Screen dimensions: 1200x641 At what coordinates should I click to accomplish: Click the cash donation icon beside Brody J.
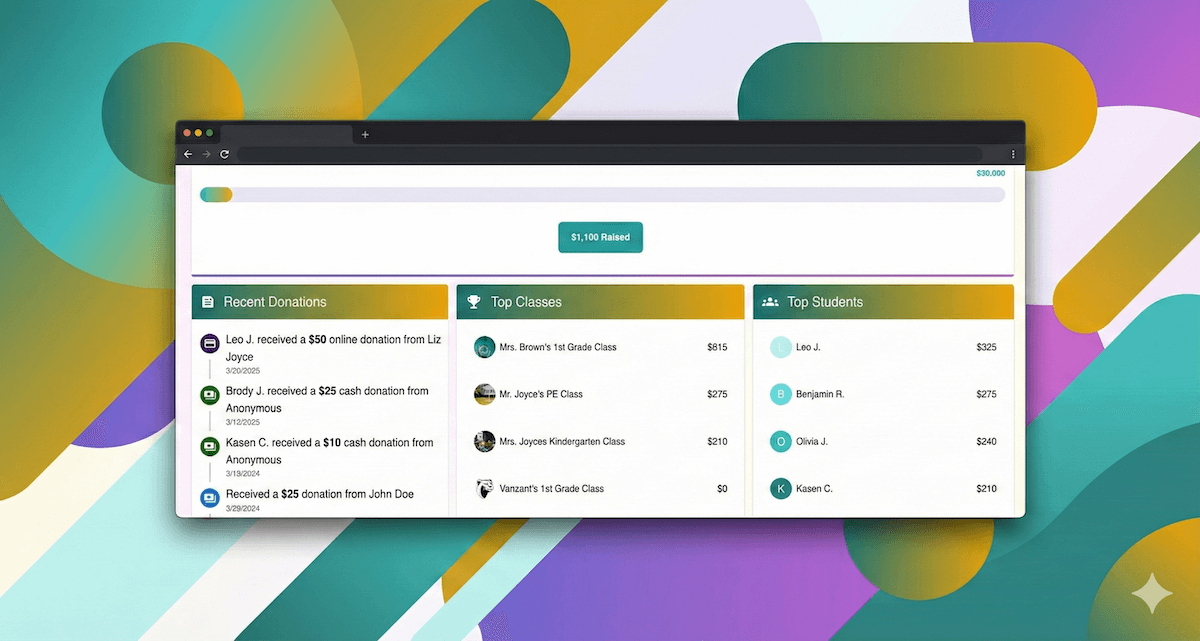point(209,395)
